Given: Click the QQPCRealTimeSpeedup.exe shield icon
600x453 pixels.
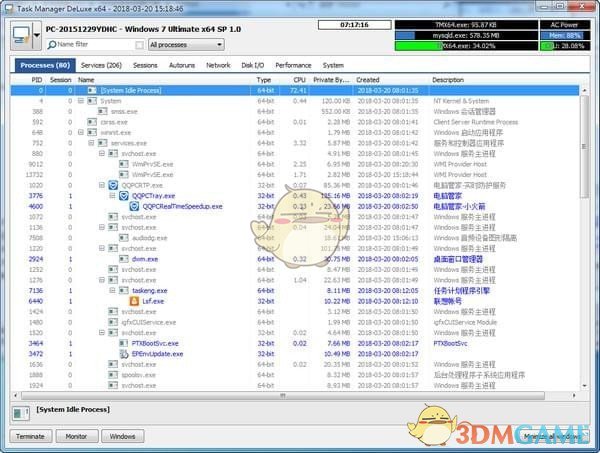Looking at the screenshot, I should tap(134, 207).
